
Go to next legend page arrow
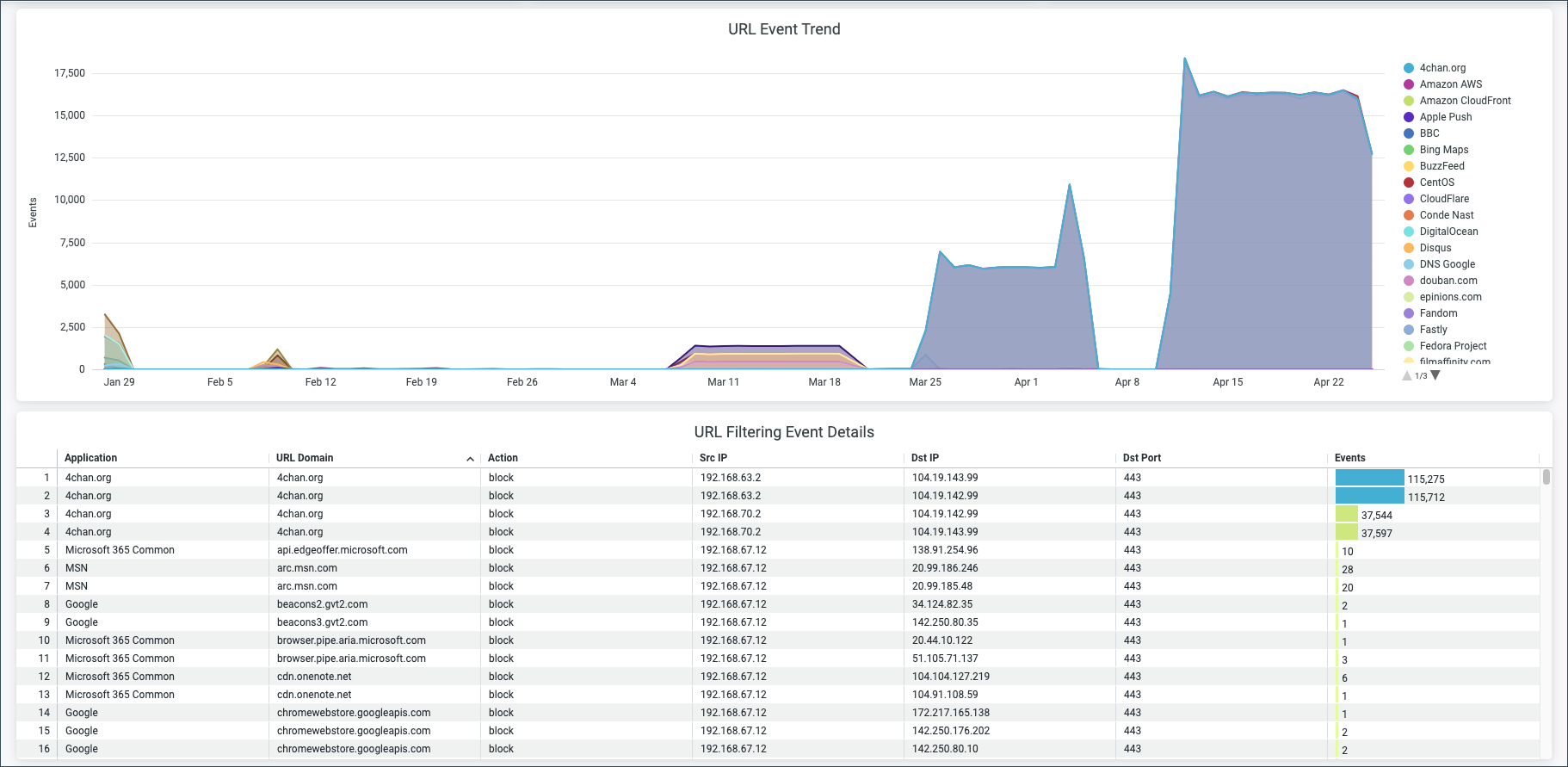click(x=1435, y=375)
